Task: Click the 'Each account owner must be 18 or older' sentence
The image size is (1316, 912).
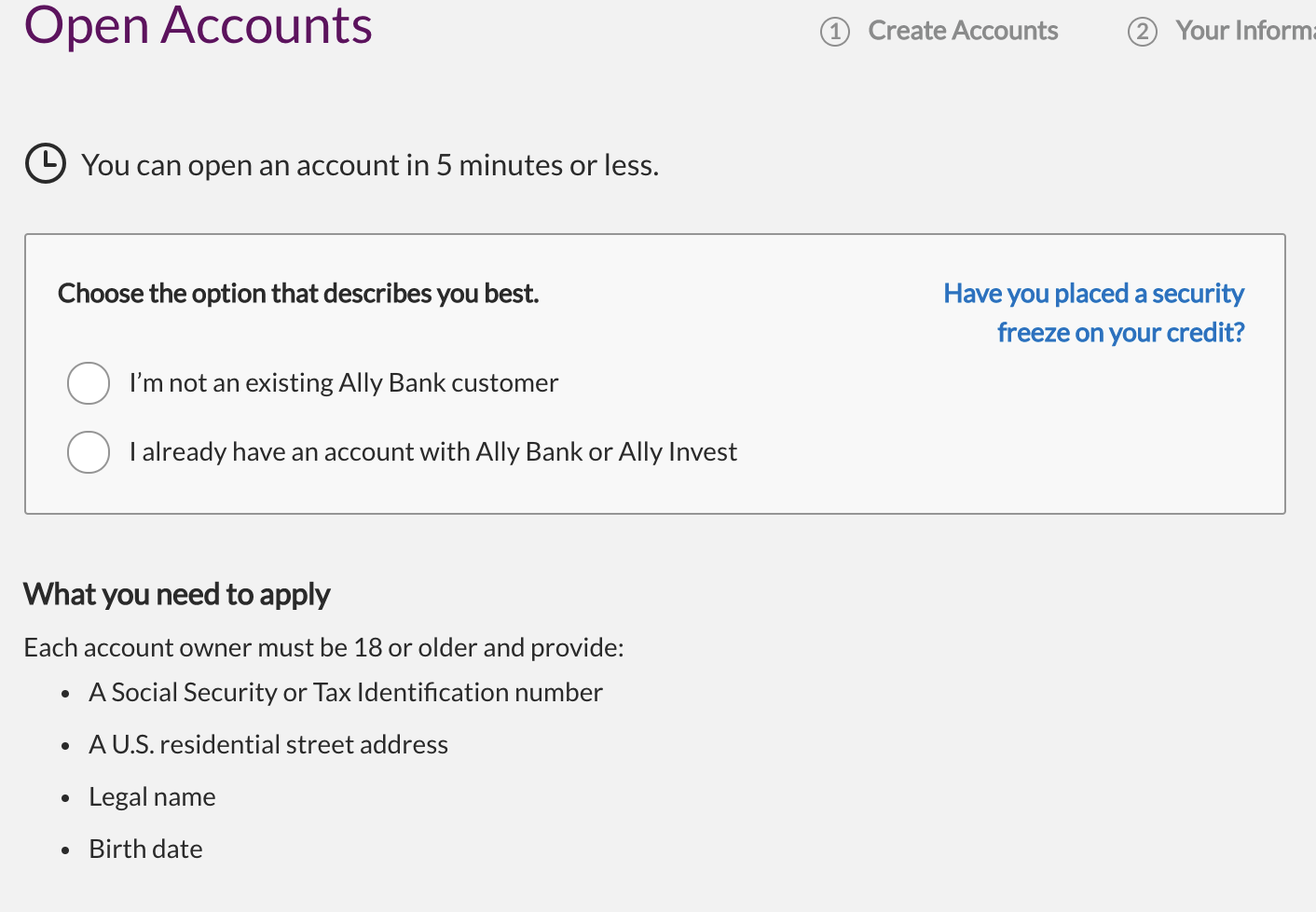Action: tap(323, 647)
